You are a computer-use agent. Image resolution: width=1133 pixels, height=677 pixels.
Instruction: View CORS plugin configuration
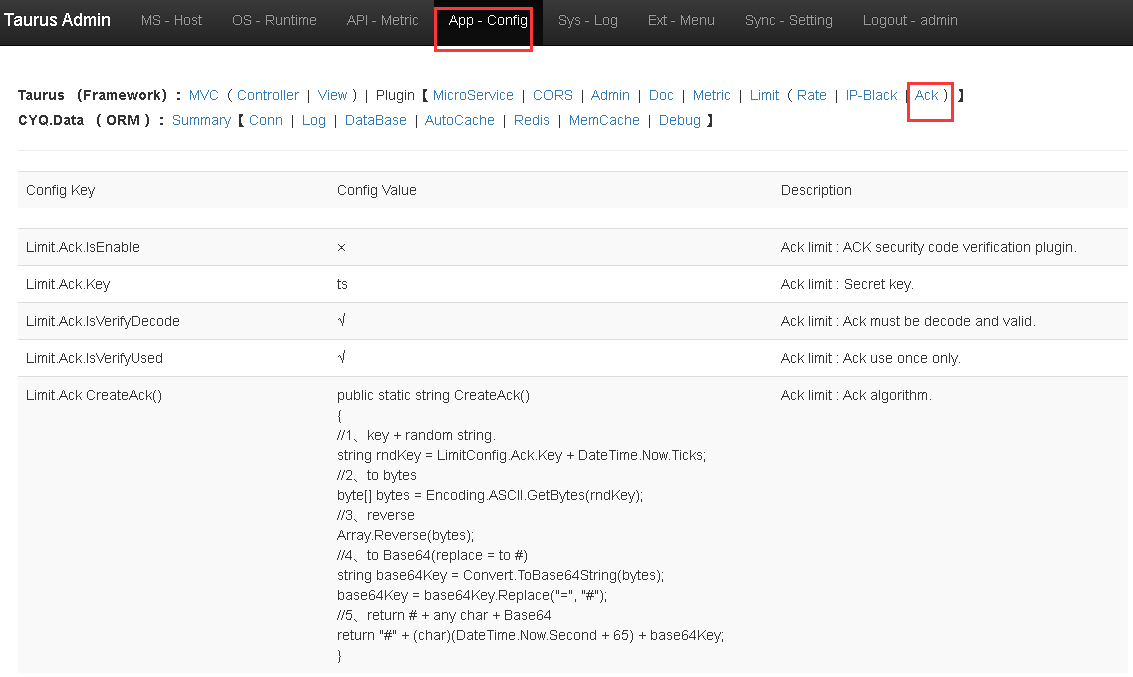[552, 95]
